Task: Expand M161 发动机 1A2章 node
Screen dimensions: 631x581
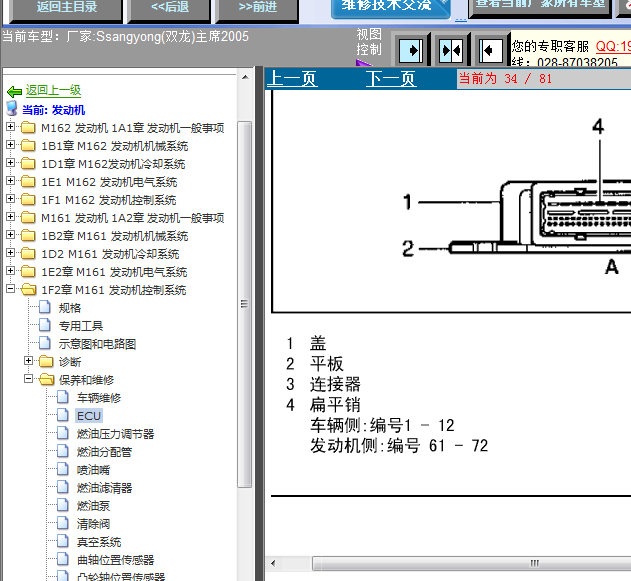Action: click(10, 217)
